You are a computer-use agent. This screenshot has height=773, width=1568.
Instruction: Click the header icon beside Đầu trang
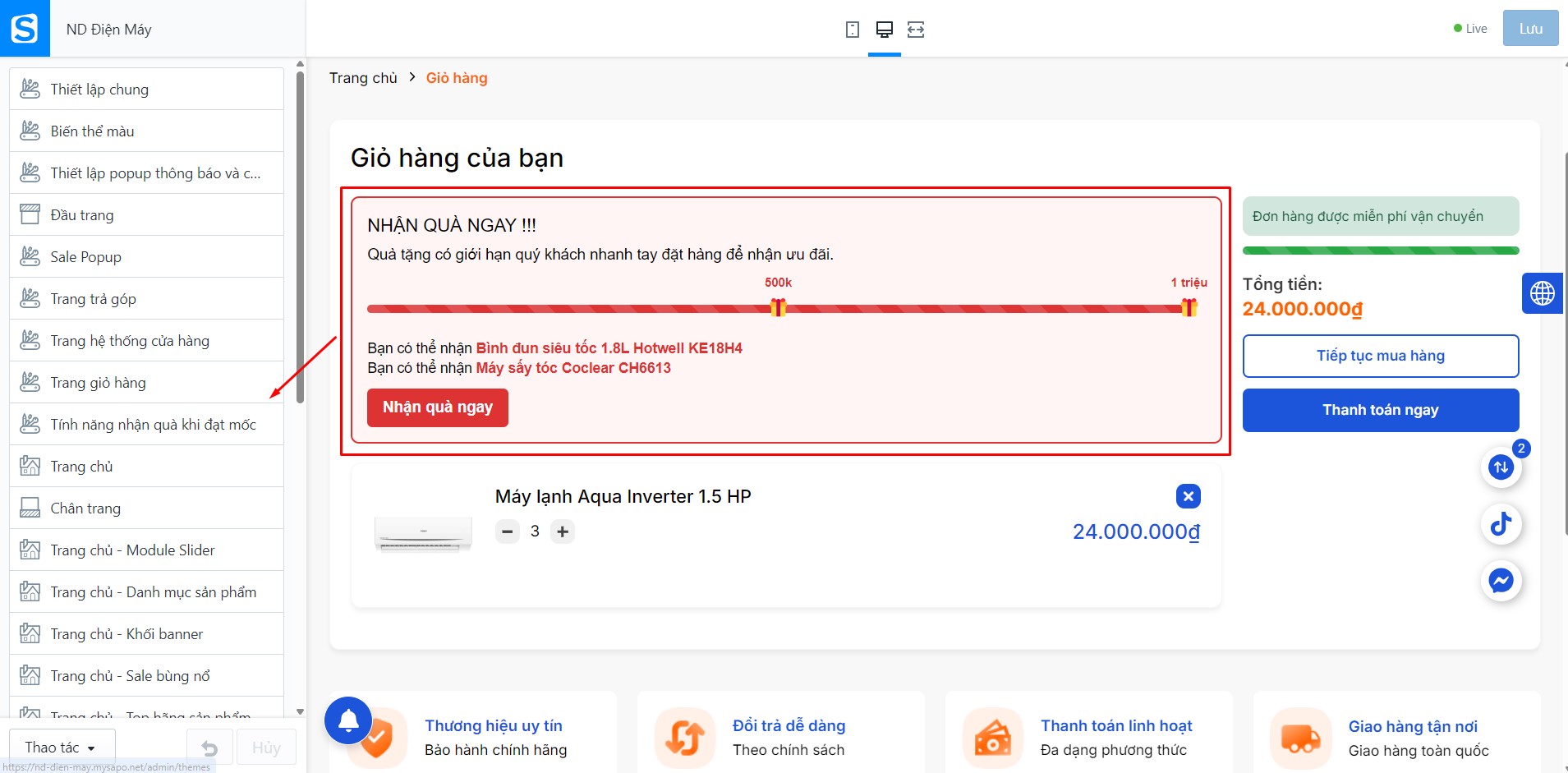coord(30,214)
